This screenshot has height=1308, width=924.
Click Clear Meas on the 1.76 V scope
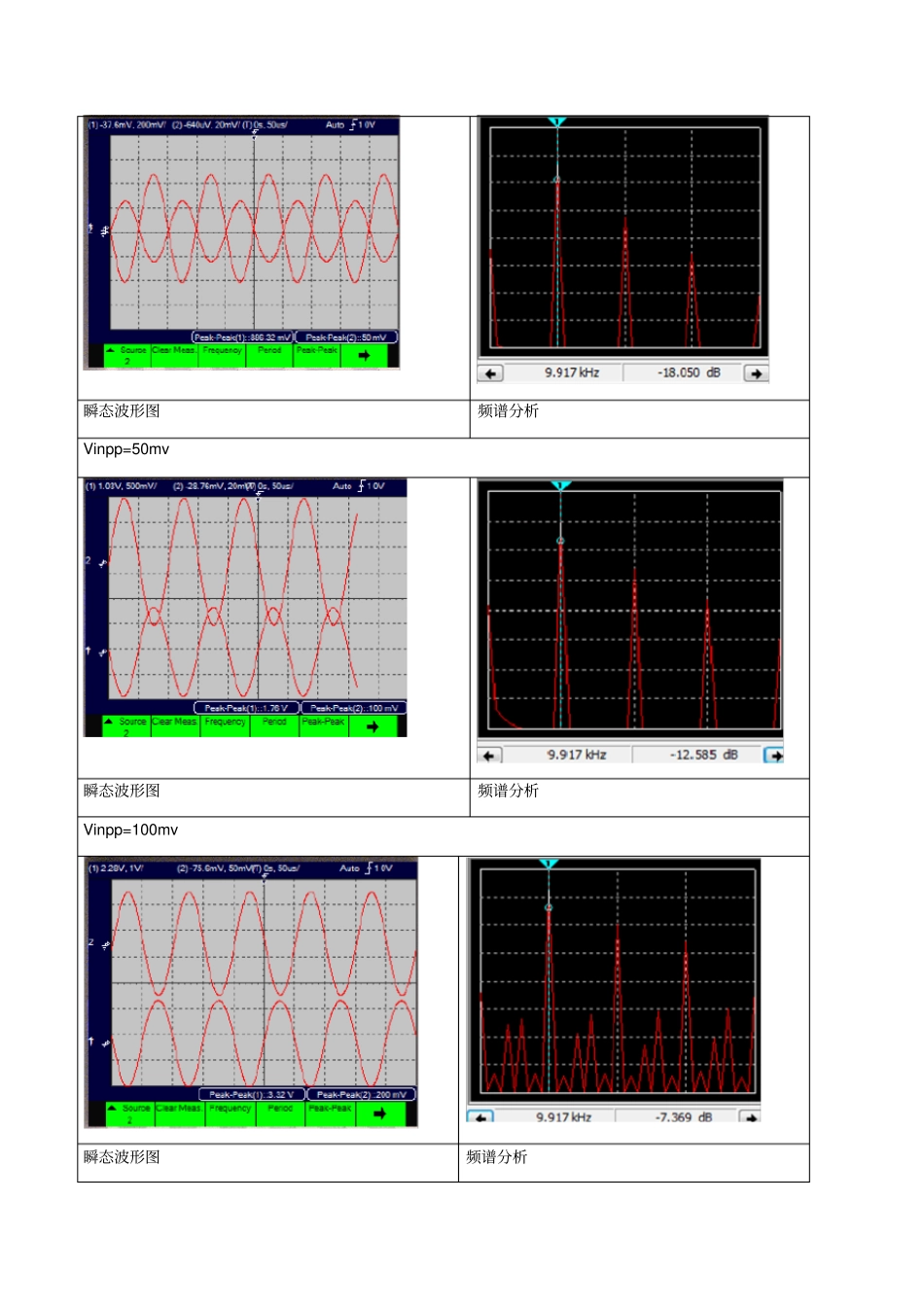(175, 726)
